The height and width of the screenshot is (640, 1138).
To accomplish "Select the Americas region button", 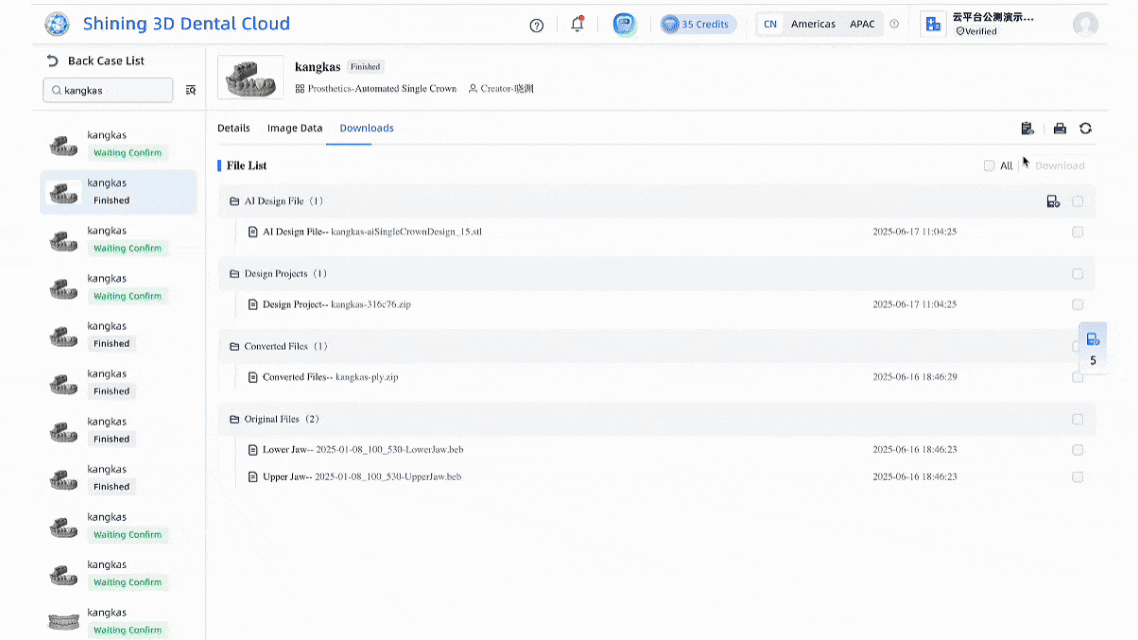I will click(x=813, y=24).
